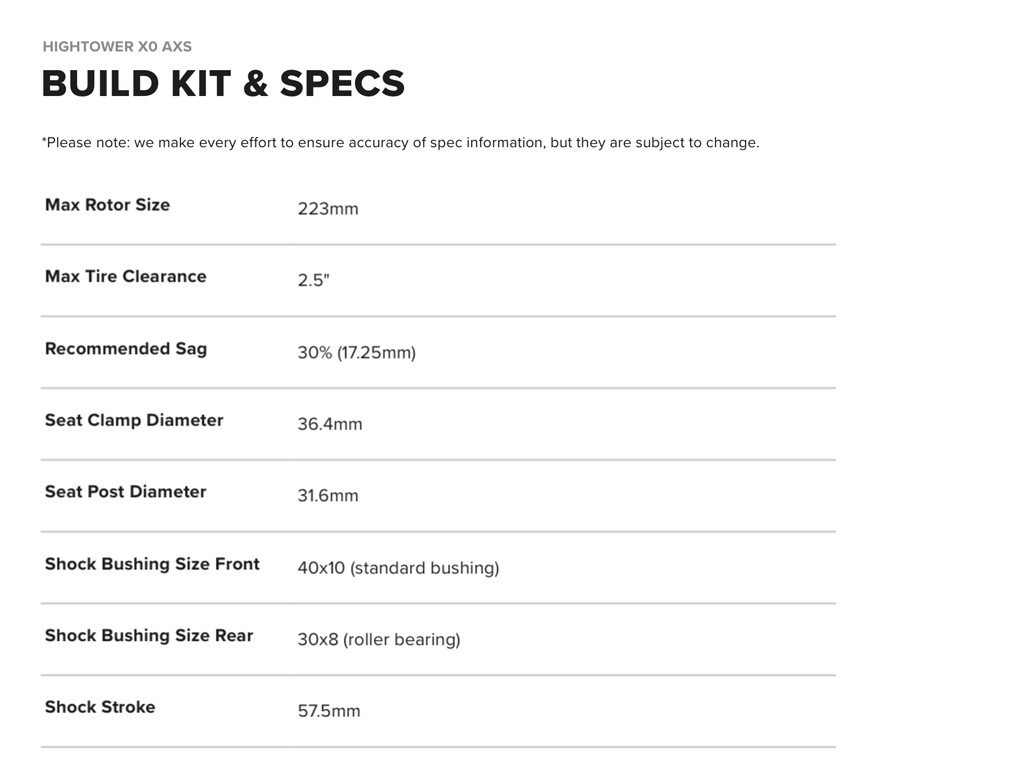Select the Seat Clamp Diameter label
This screenshot has width=1024, height=768.
[x=134, y=420]
